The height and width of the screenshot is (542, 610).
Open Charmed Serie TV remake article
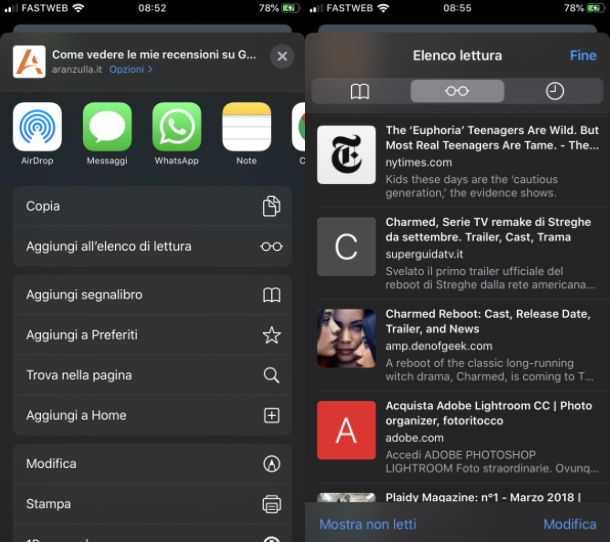[458, 253]
